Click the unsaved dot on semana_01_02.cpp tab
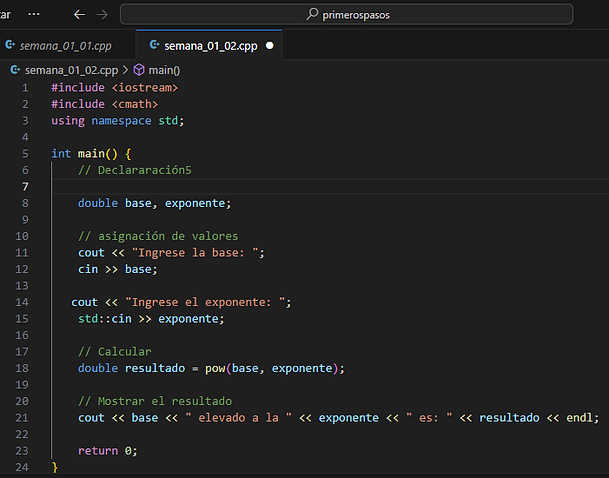This screenshot has height=478, width=609. pyautogui.click(x=270, y=46)
